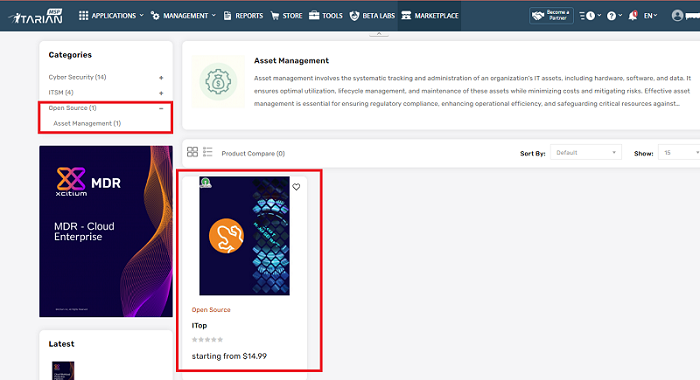Open Product Compare (0)
This screenshot has height=380, width=700.
(x=253, y=153)
